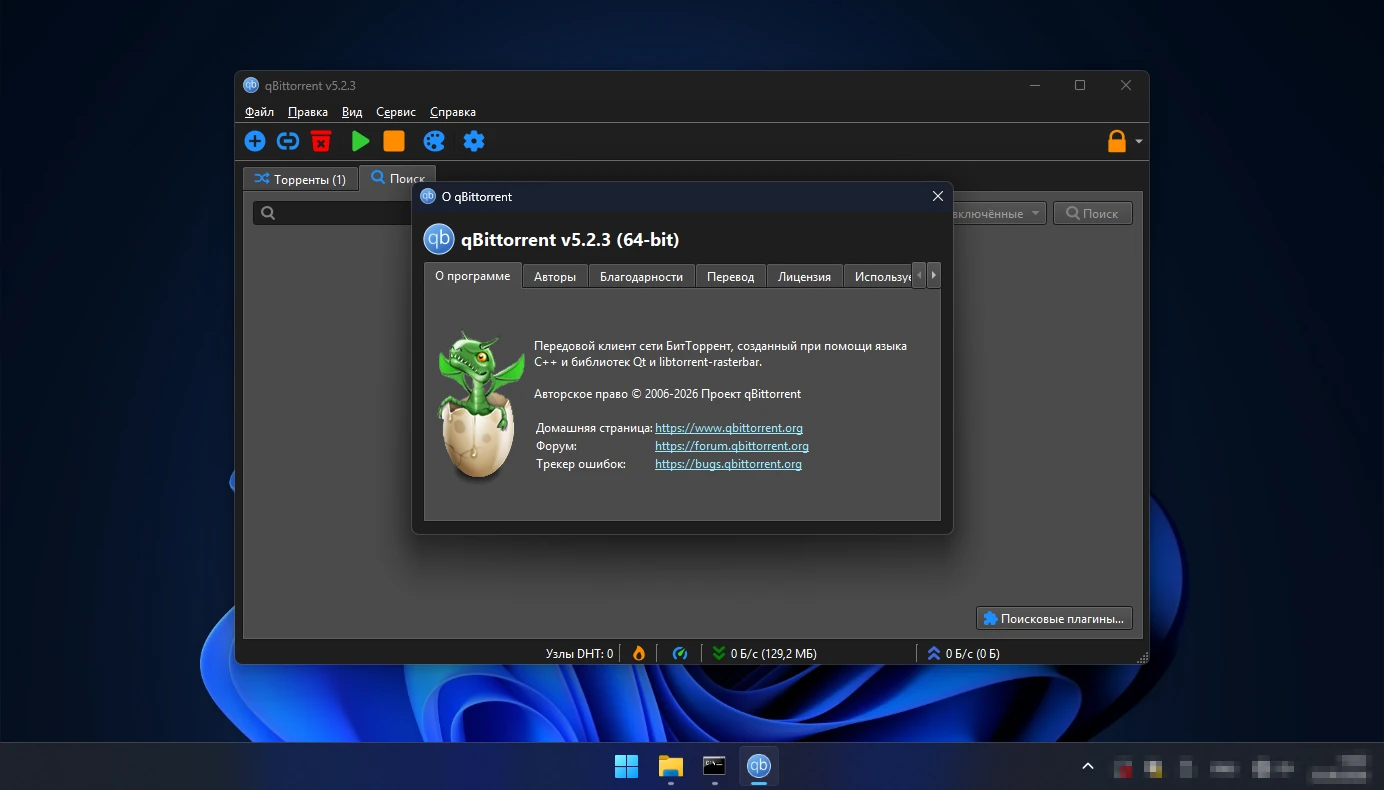This screenshot has width=1384, height=790.
Task: Expand the arrow beside the padlock icon
Action: coord(1139,142)
